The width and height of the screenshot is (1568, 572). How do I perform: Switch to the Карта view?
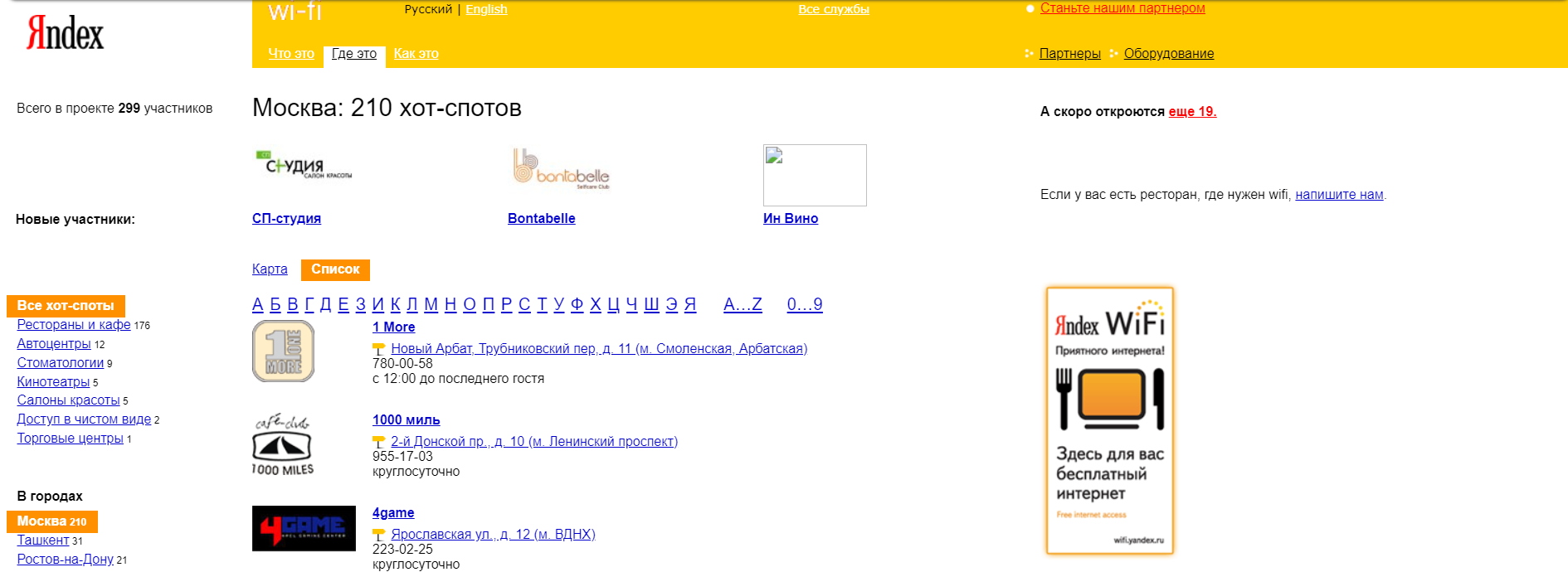[x=270, y=269]
